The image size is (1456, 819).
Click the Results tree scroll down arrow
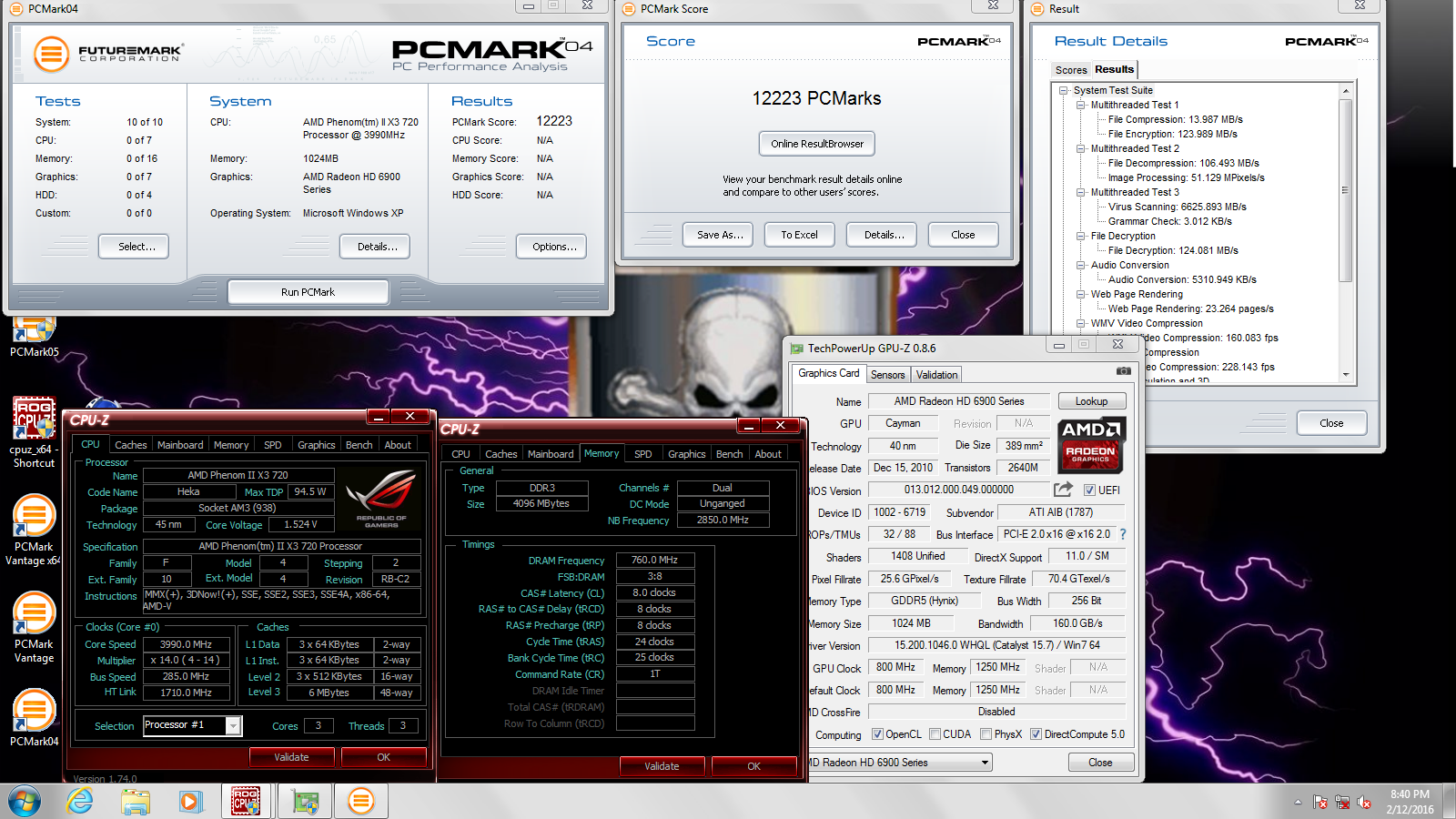point(1345,375)
